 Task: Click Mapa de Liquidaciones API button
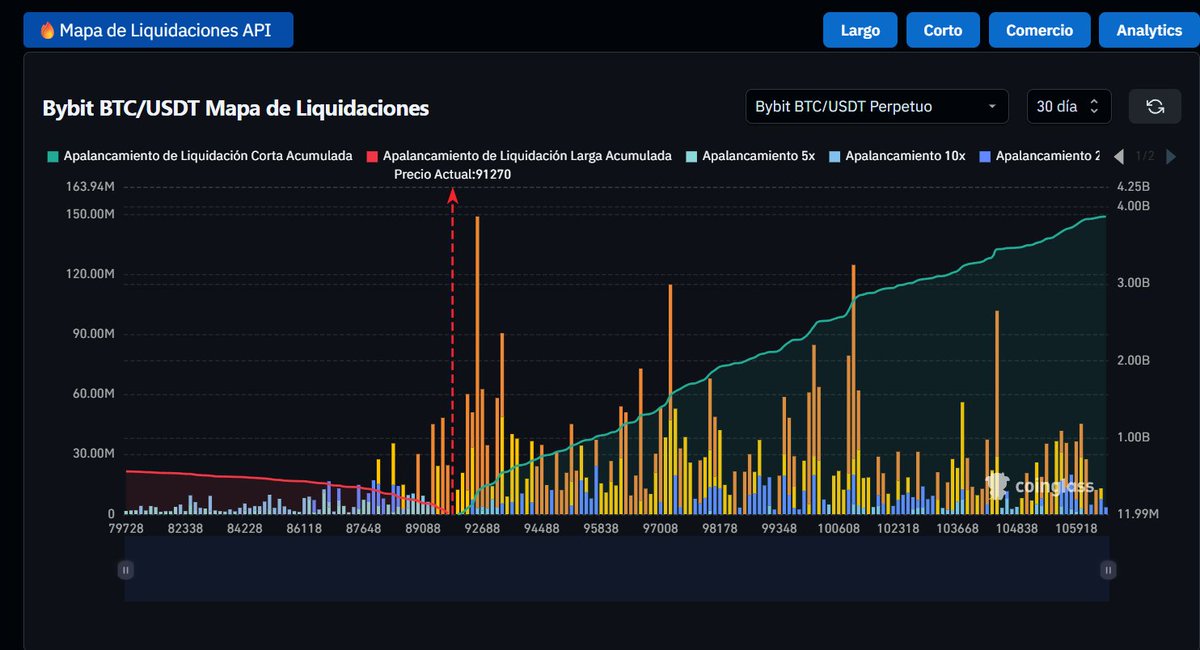[159, 30]
